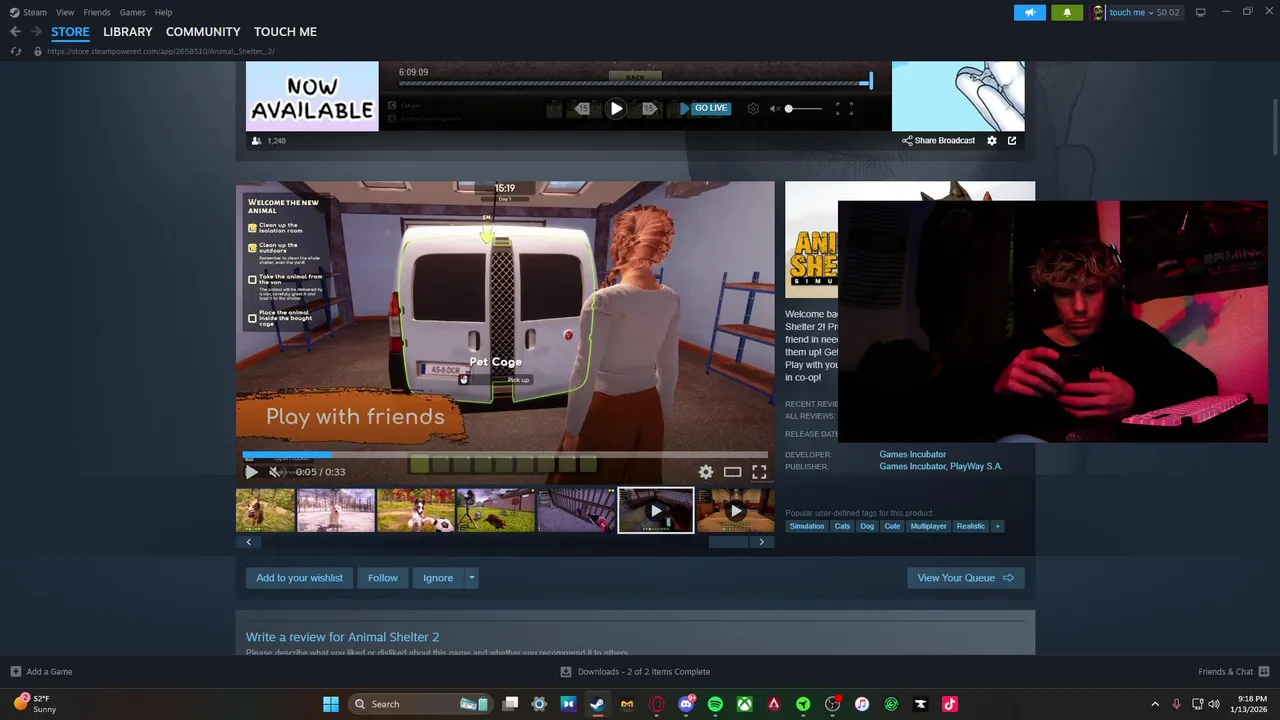
Task: Open the Simulation tag
Action: (x=807, y=526)
